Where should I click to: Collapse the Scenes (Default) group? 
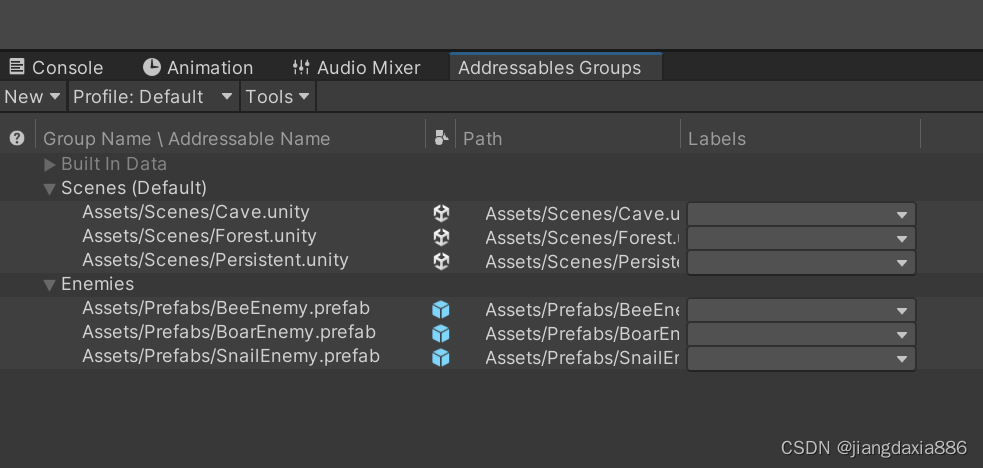tap(50, 189)
